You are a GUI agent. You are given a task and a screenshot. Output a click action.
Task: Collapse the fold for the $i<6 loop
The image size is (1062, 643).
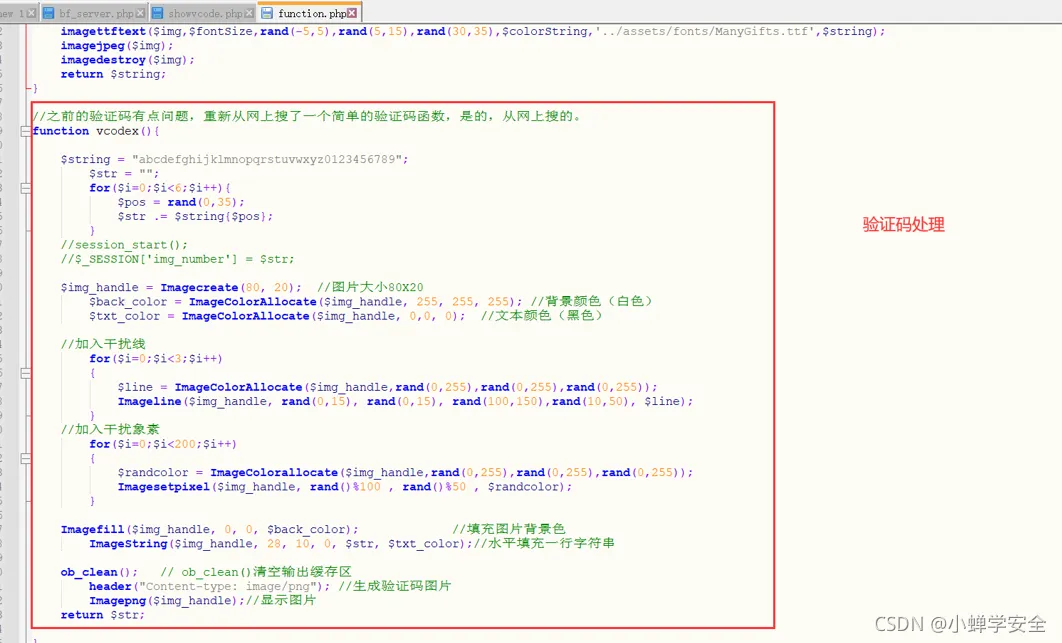click(25, 188)
